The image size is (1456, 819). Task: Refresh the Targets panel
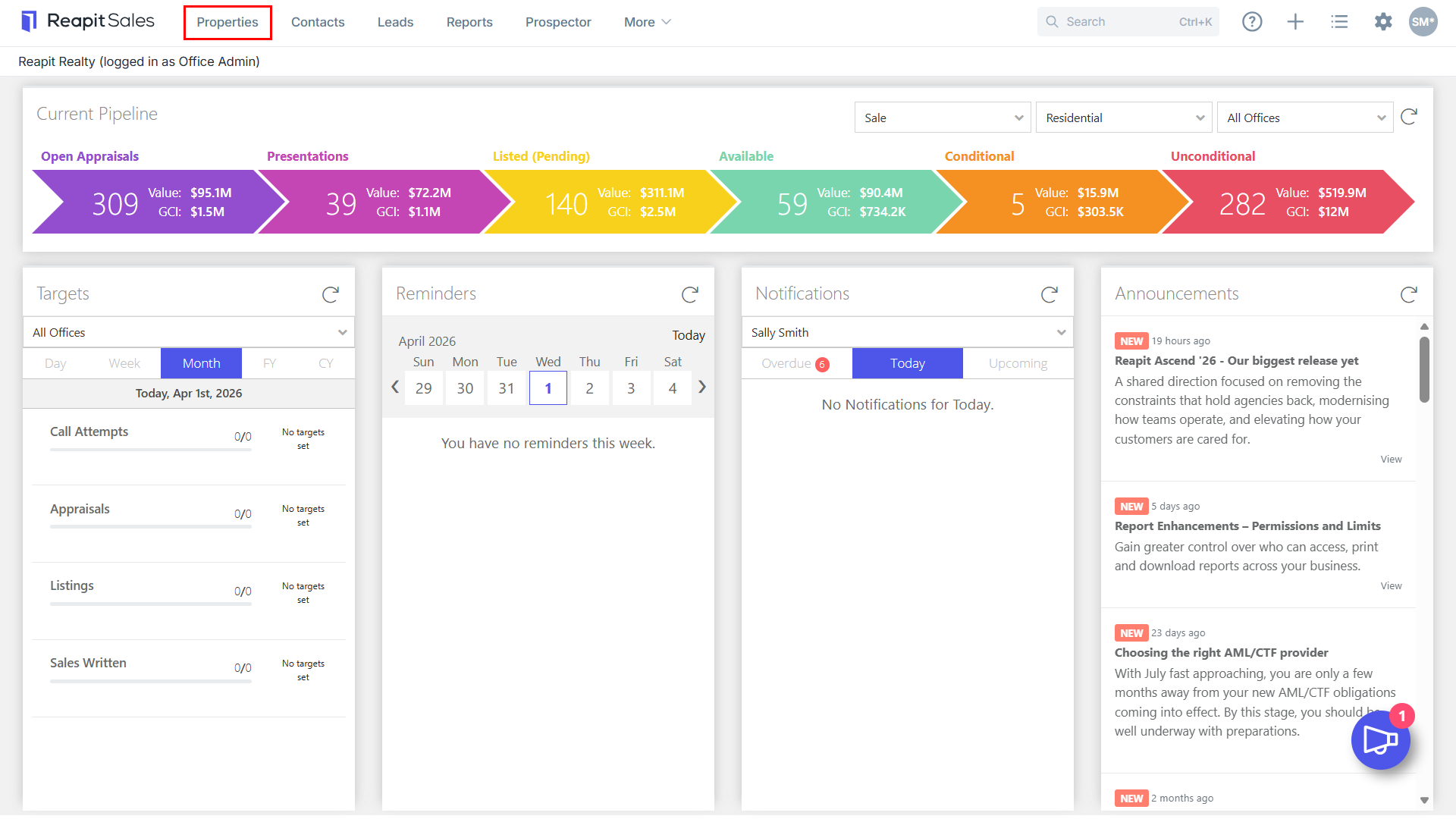(x=331, y=294)
